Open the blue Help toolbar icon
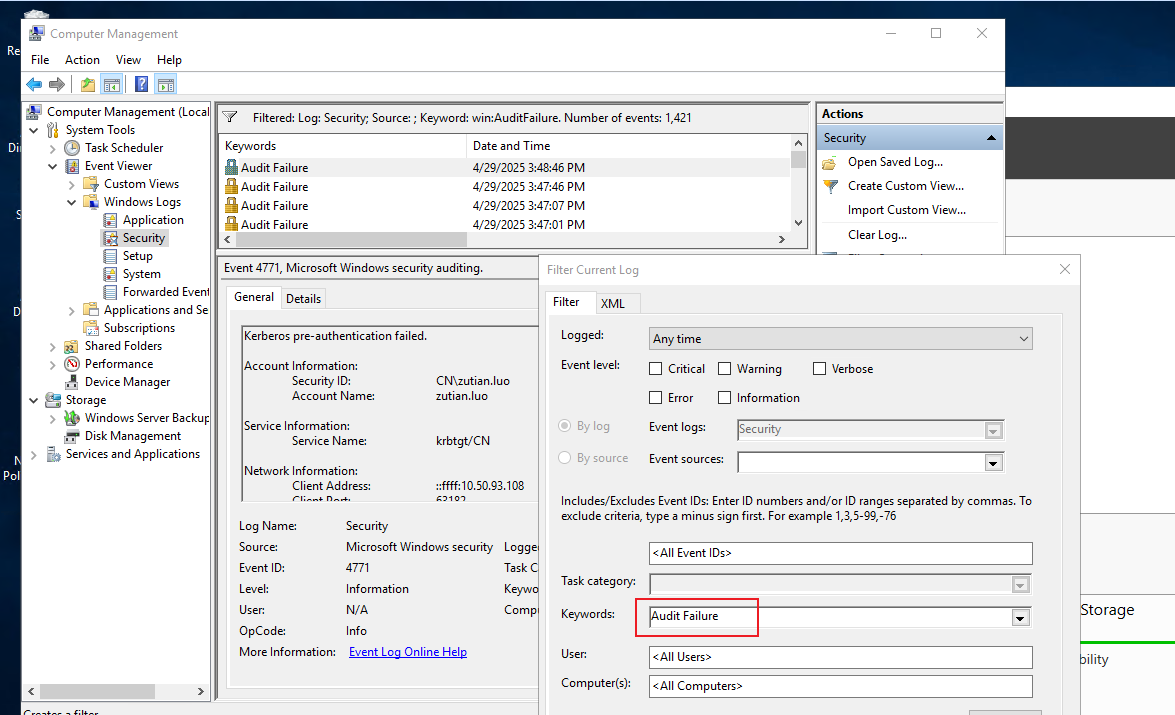The height and width of the screenshot is (715, 1175). [141, 85]
